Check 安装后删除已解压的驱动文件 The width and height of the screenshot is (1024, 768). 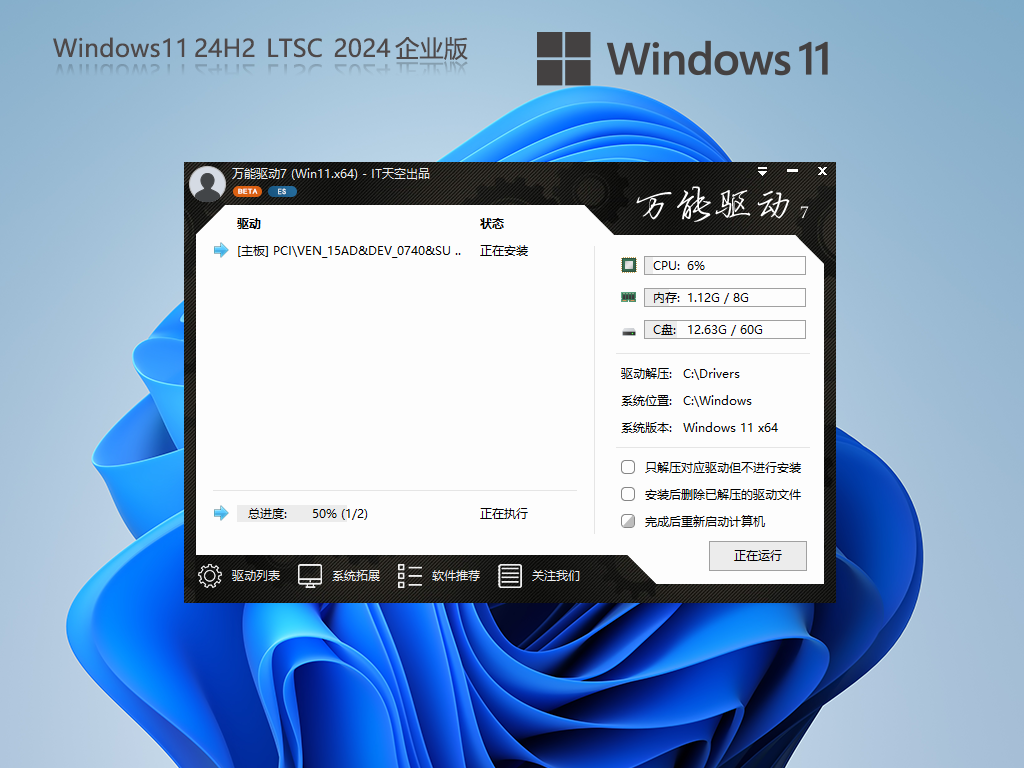(x=628, y=494)
